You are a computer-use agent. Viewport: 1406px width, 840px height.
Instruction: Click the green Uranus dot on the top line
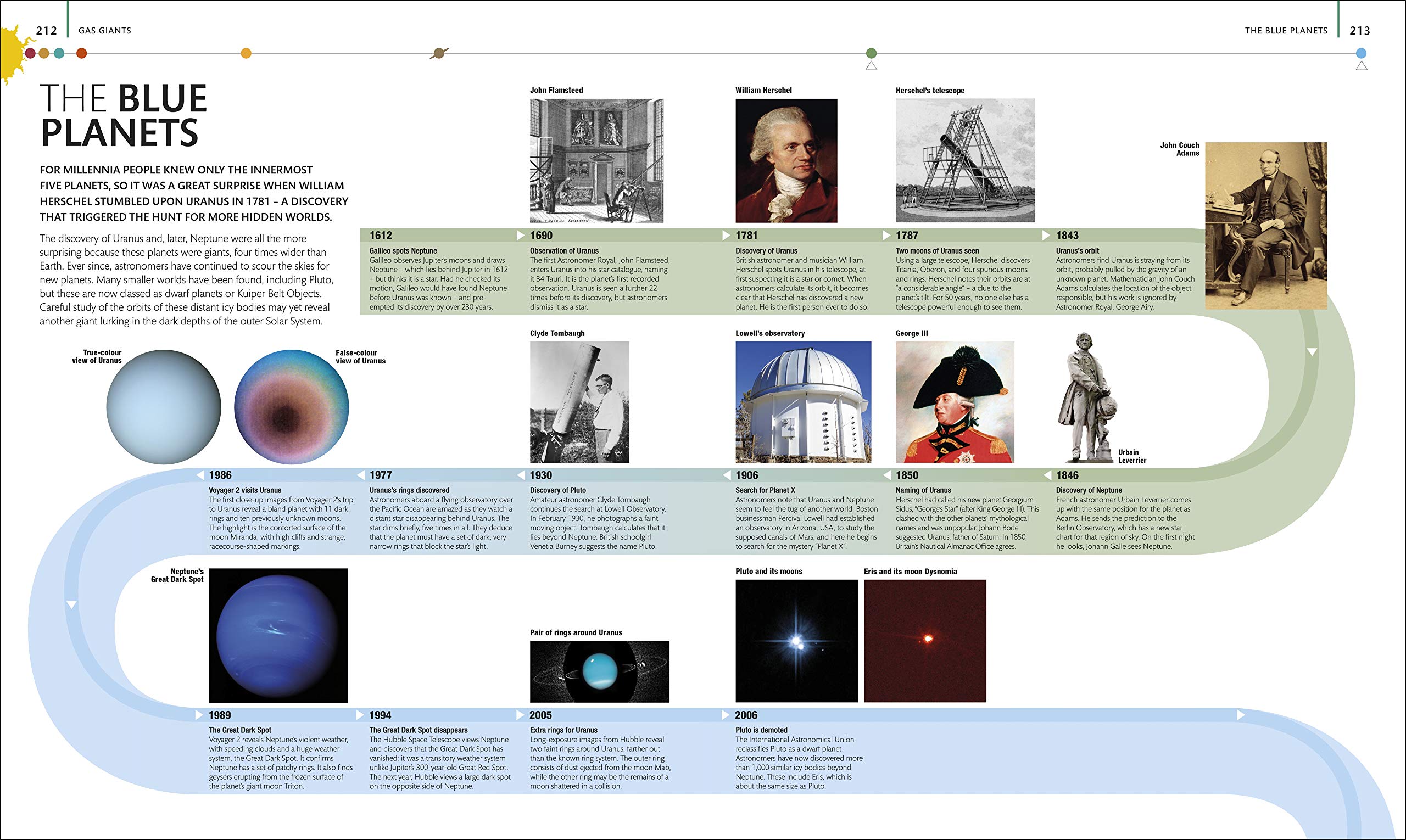coord(872,53)
